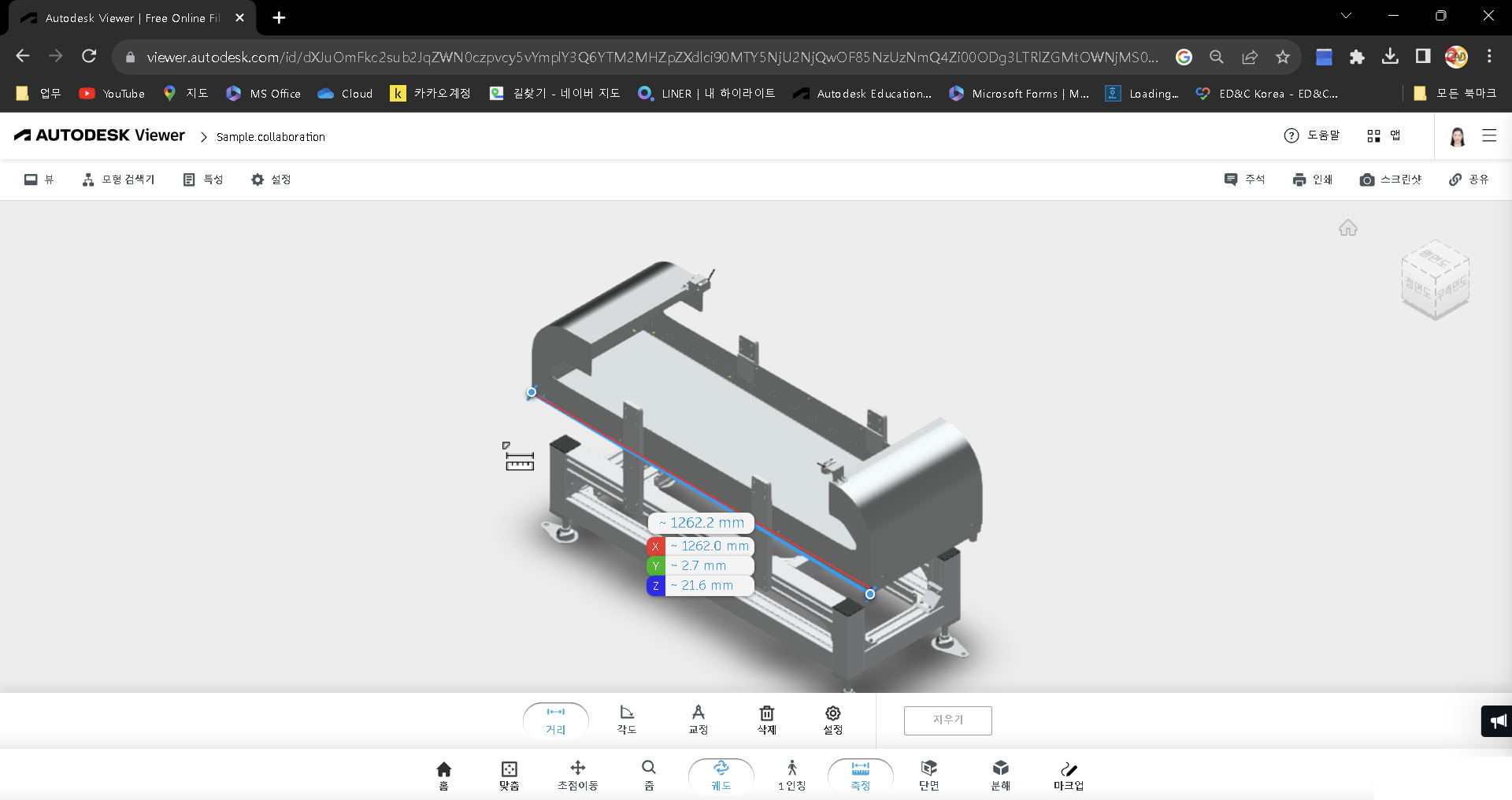Enable the 교정 (Calibrate) measurement mode
This screenshot has width=1512, height=800.
click(698, 719)
